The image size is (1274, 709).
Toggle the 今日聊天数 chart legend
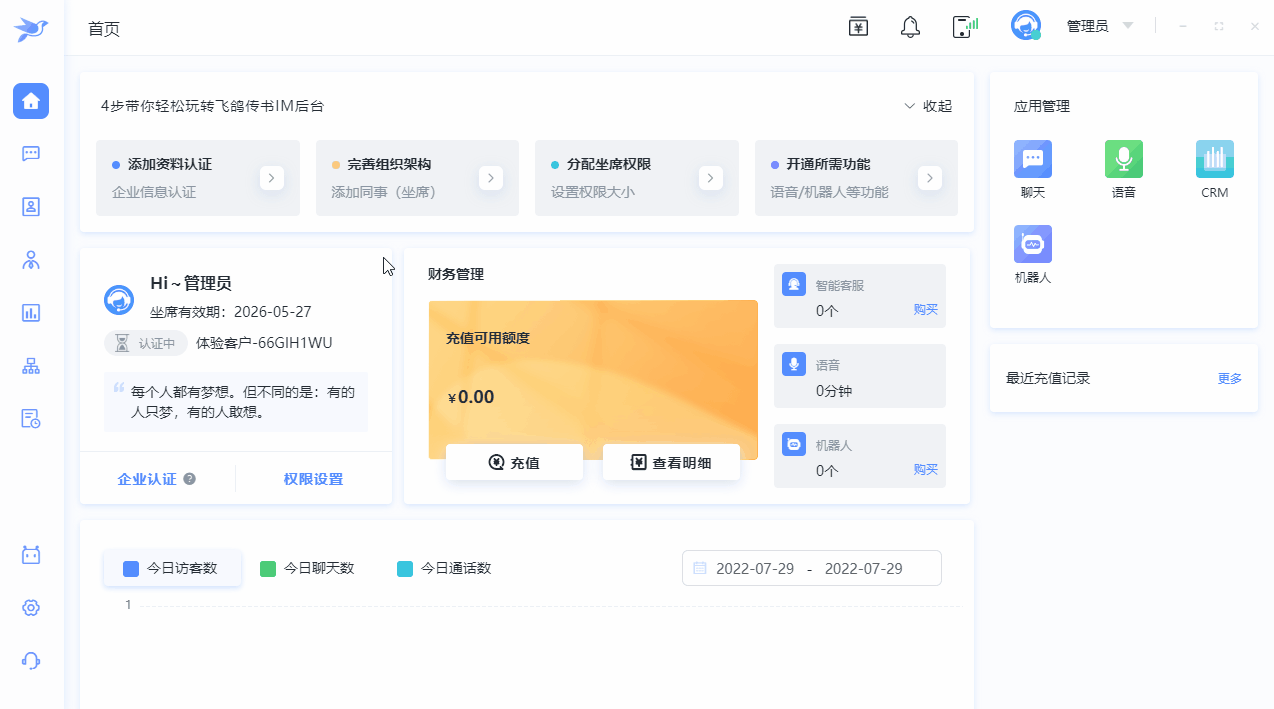pos(307,568)
